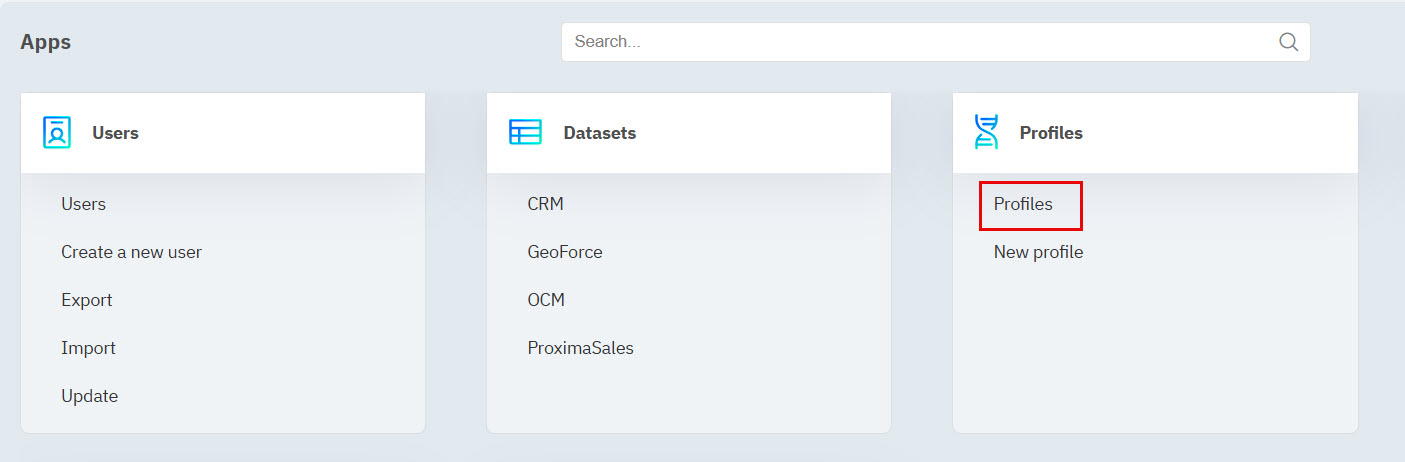Open the Import users option

tap(88, 348)
